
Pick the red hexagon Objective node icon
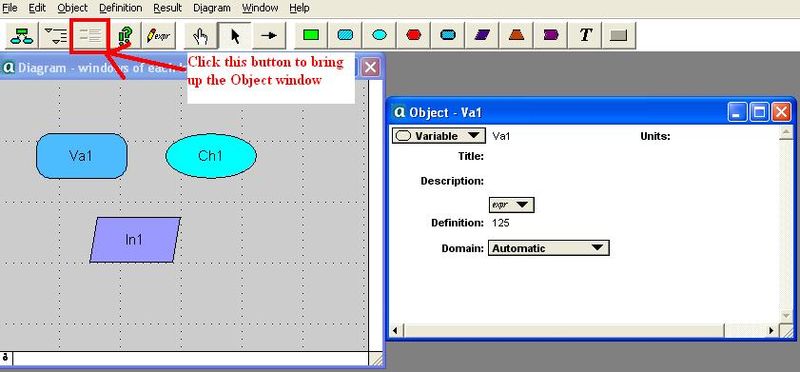point(414,35)
